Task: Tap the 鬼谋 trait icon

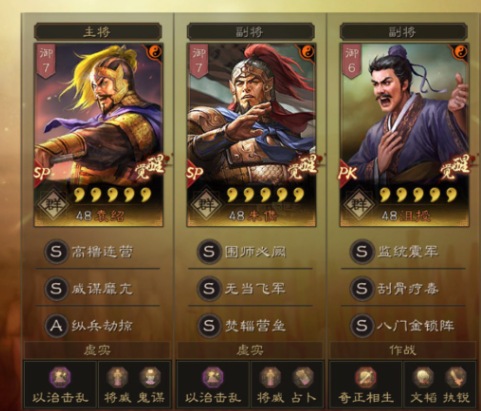Action: coord(150,377)
